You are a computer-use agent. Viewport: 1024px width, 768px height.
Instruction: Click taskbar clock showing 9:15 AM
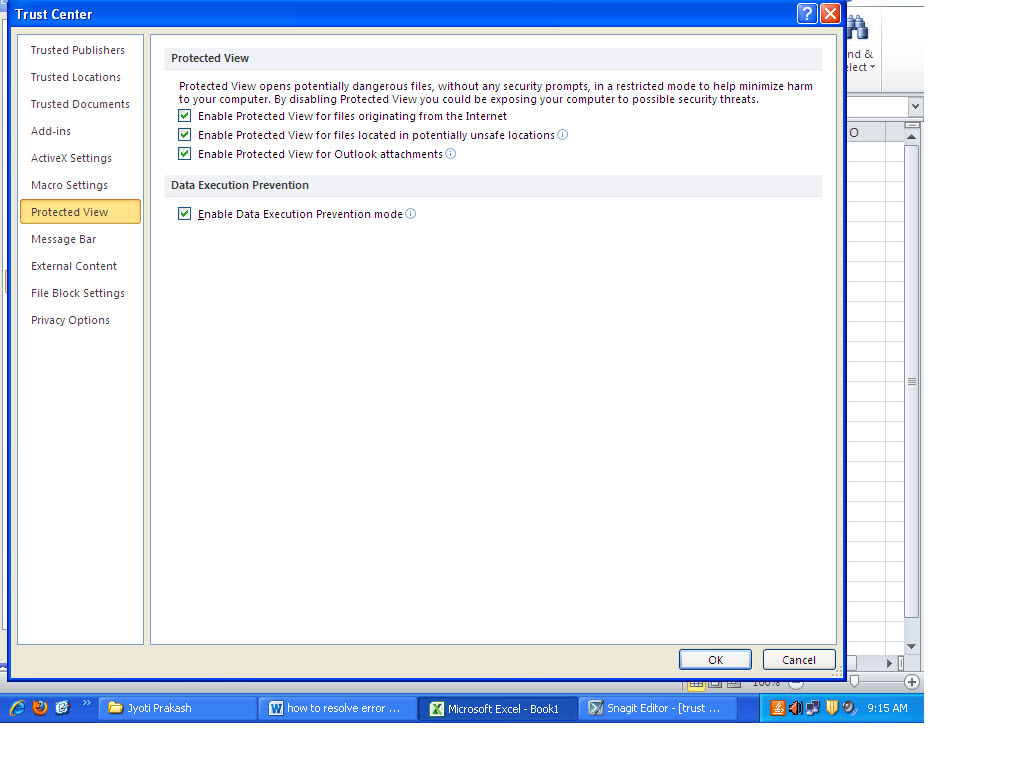tap(887, 708)
